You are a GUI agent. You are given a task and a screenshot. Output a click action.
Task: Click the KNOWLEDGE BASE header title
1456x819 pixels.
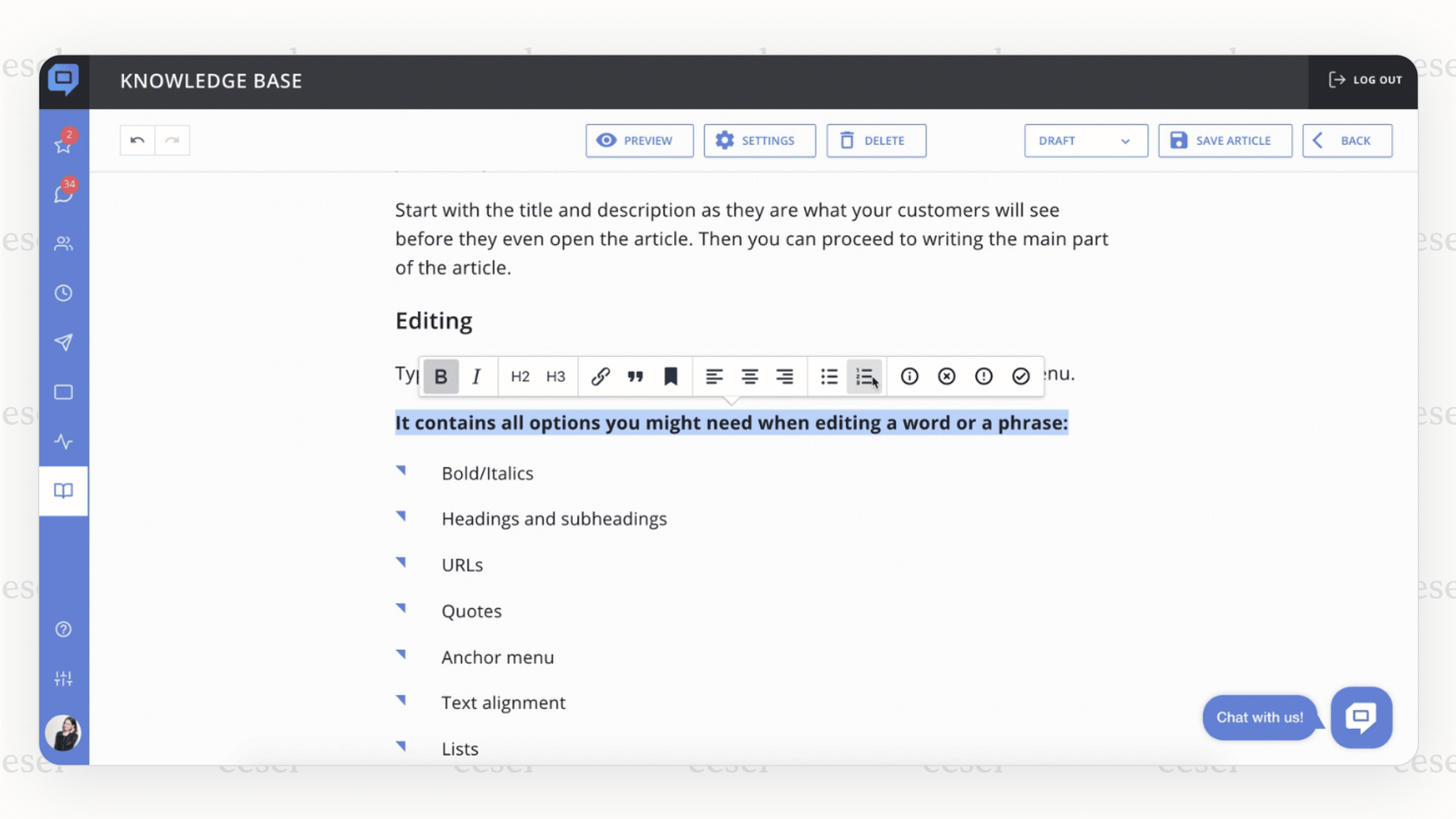pyautogui.click(x=211, y=80)
